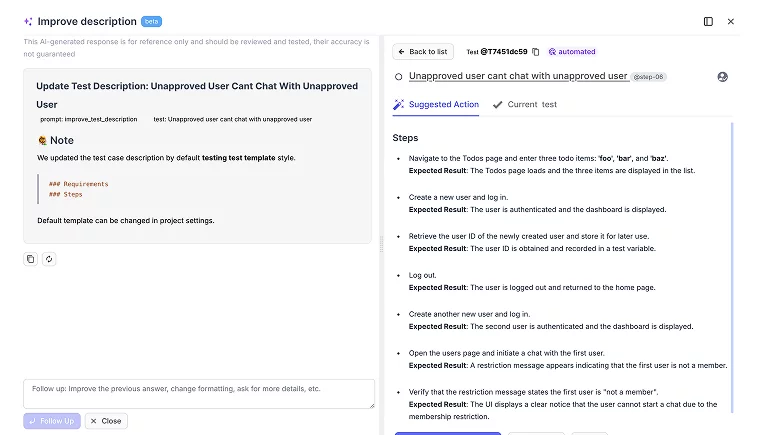
Task: Open the assignee avatar menu
Action: point(723,76)
